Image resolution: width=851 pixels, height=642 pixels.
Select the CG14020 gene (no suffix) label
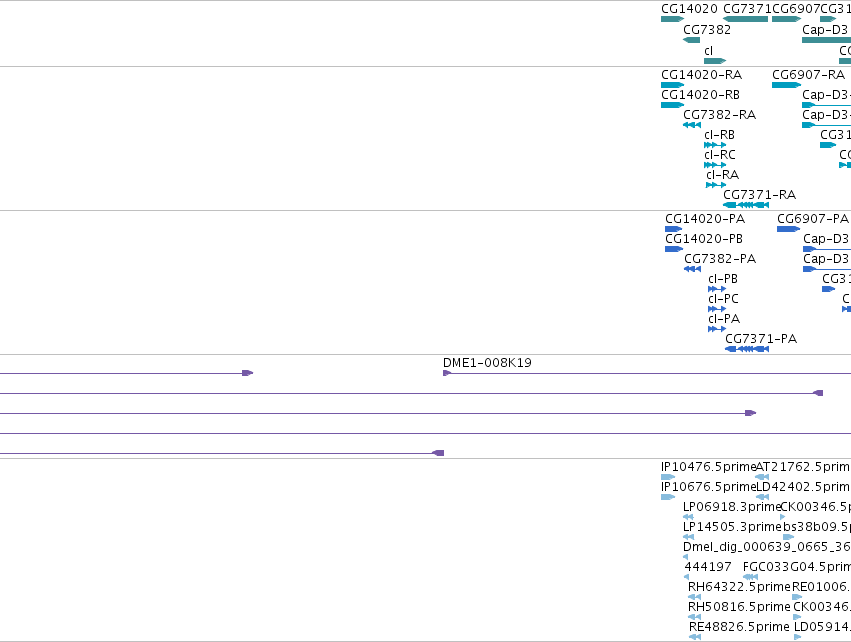coord(689,9)
